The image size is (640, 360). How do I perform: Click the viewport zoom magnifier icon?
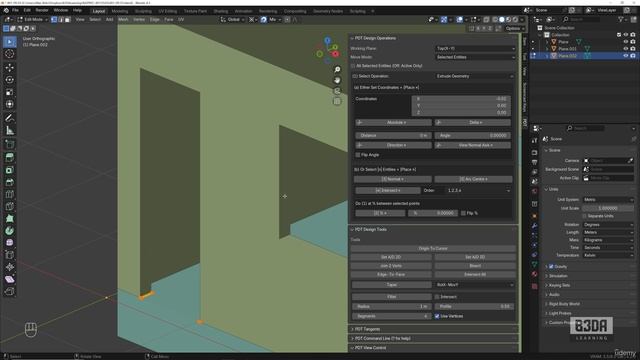(x=337, y=70)
